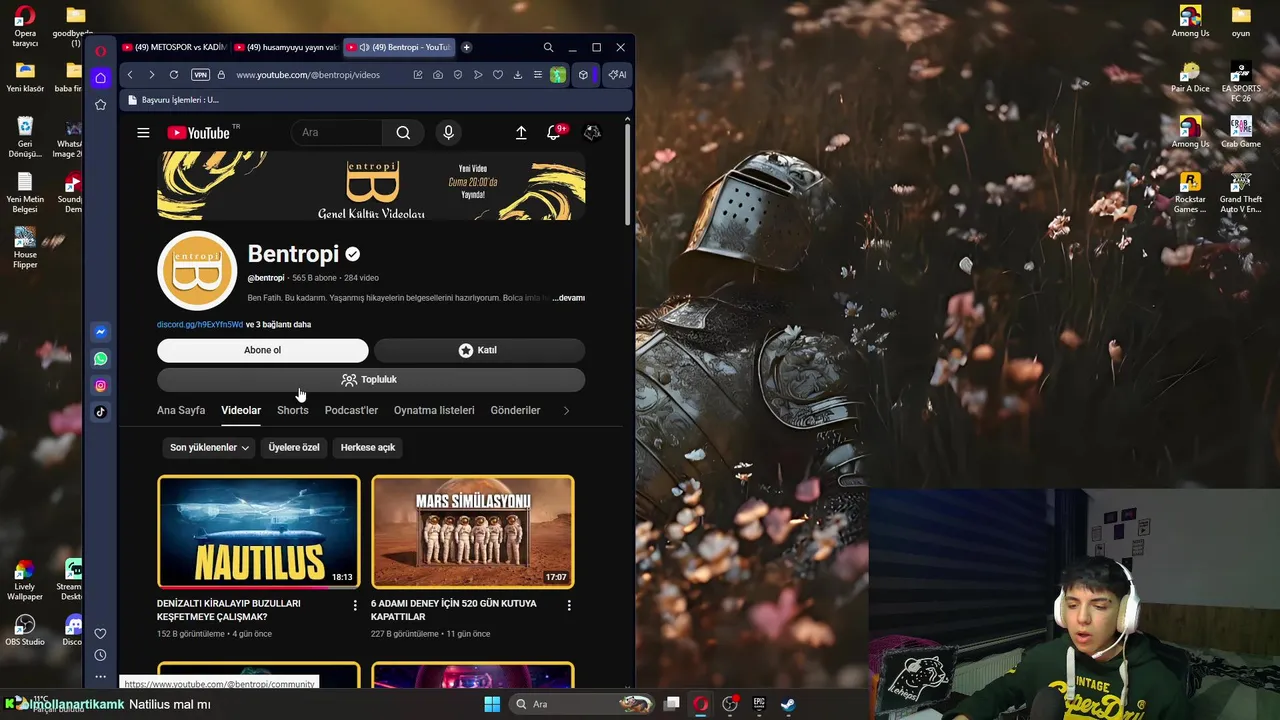Click the NAUTILUS video thumbnail
1280x720 pixels.
coord(259,532)
